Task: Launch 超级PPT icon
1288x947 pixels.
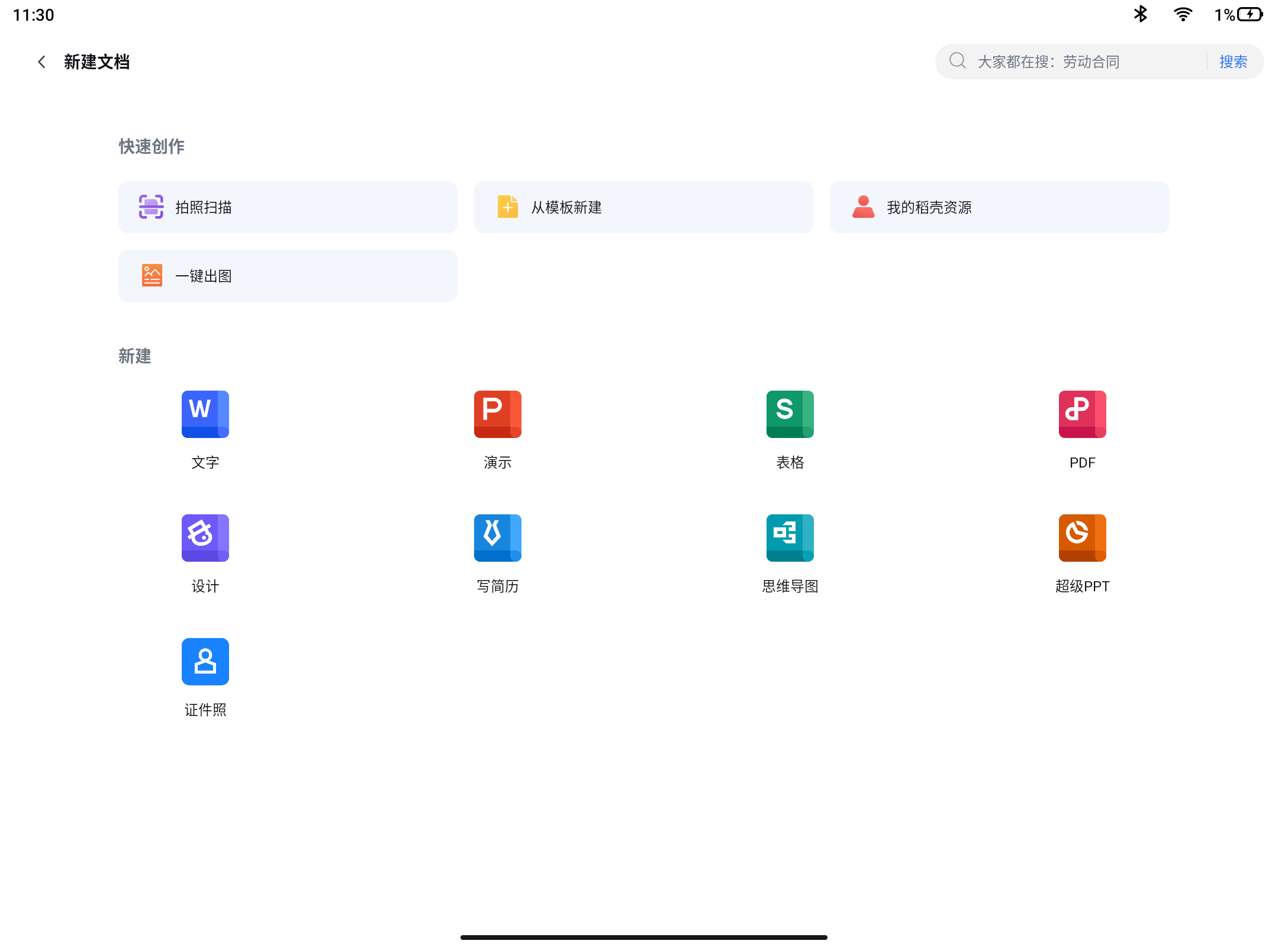Action: [1082, 538]
